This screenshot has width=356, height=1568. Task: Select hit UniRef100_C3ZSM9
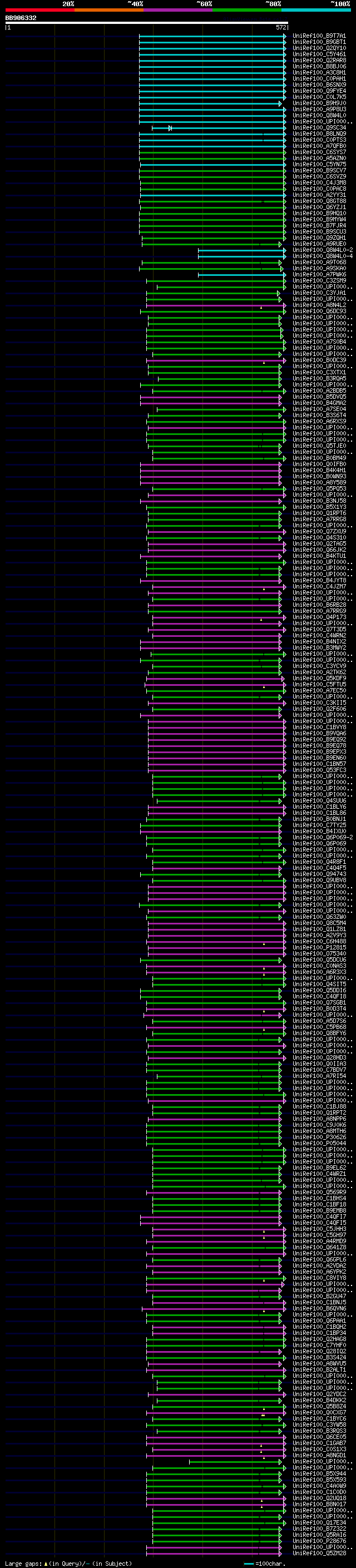319,280
